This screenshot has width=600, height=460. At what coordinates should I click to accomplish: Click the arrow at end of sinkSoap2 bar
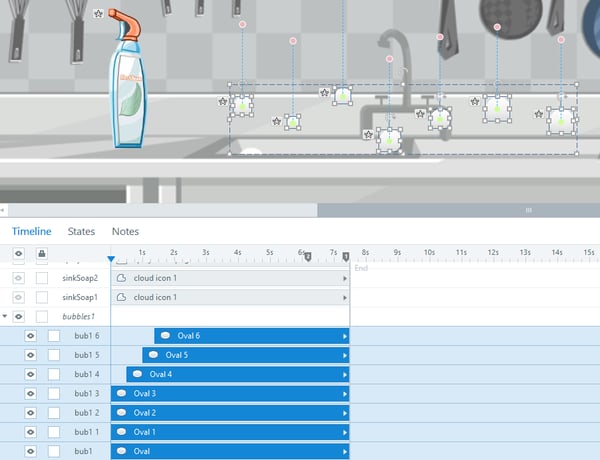[x=345, y=278]
